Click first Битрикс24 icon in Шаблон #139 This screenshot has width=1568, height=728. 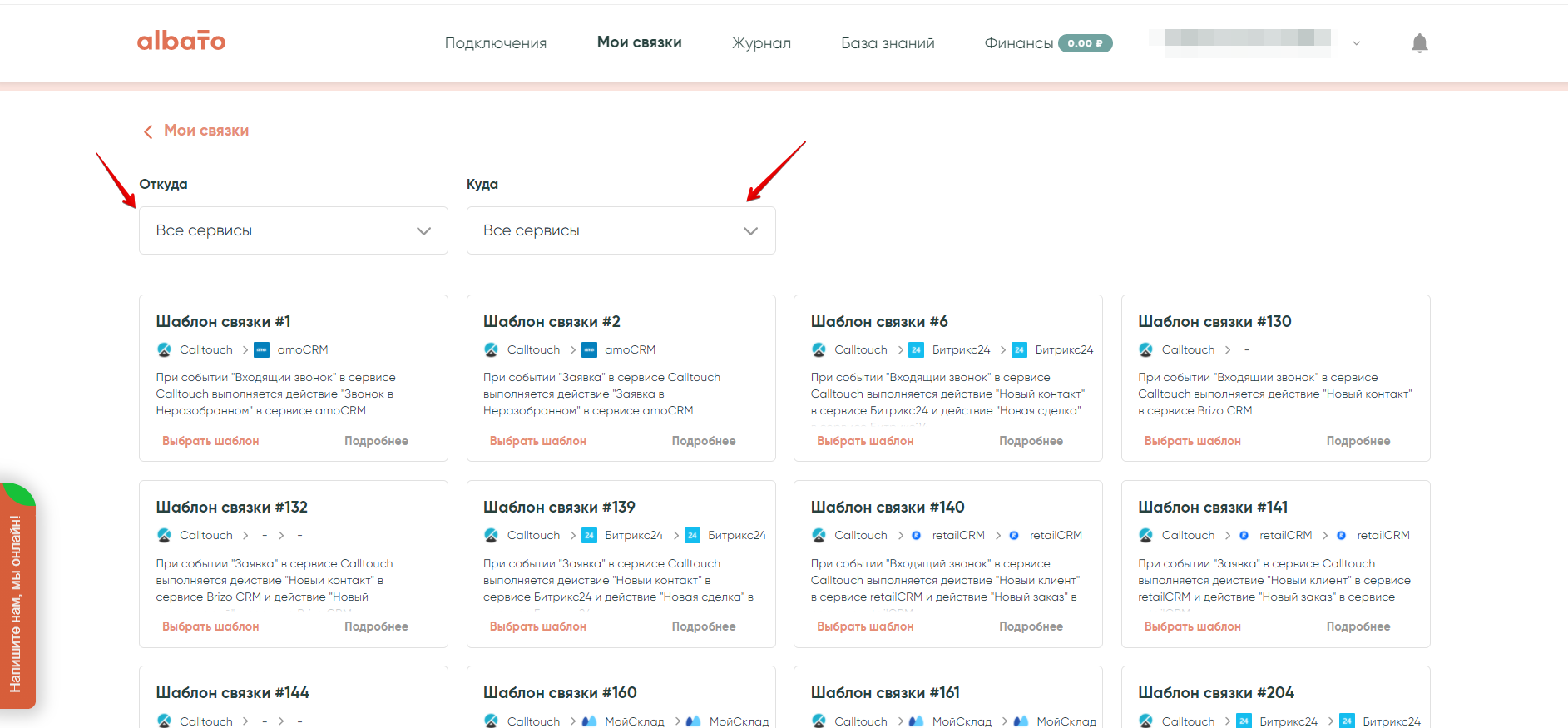point(589,535)
